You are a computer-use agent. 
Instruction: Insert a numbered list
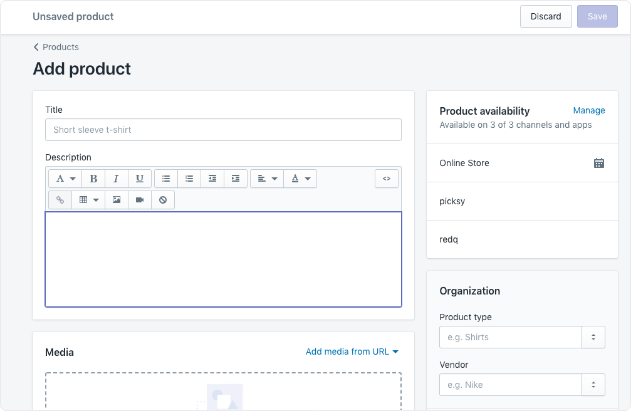[189, 179]
